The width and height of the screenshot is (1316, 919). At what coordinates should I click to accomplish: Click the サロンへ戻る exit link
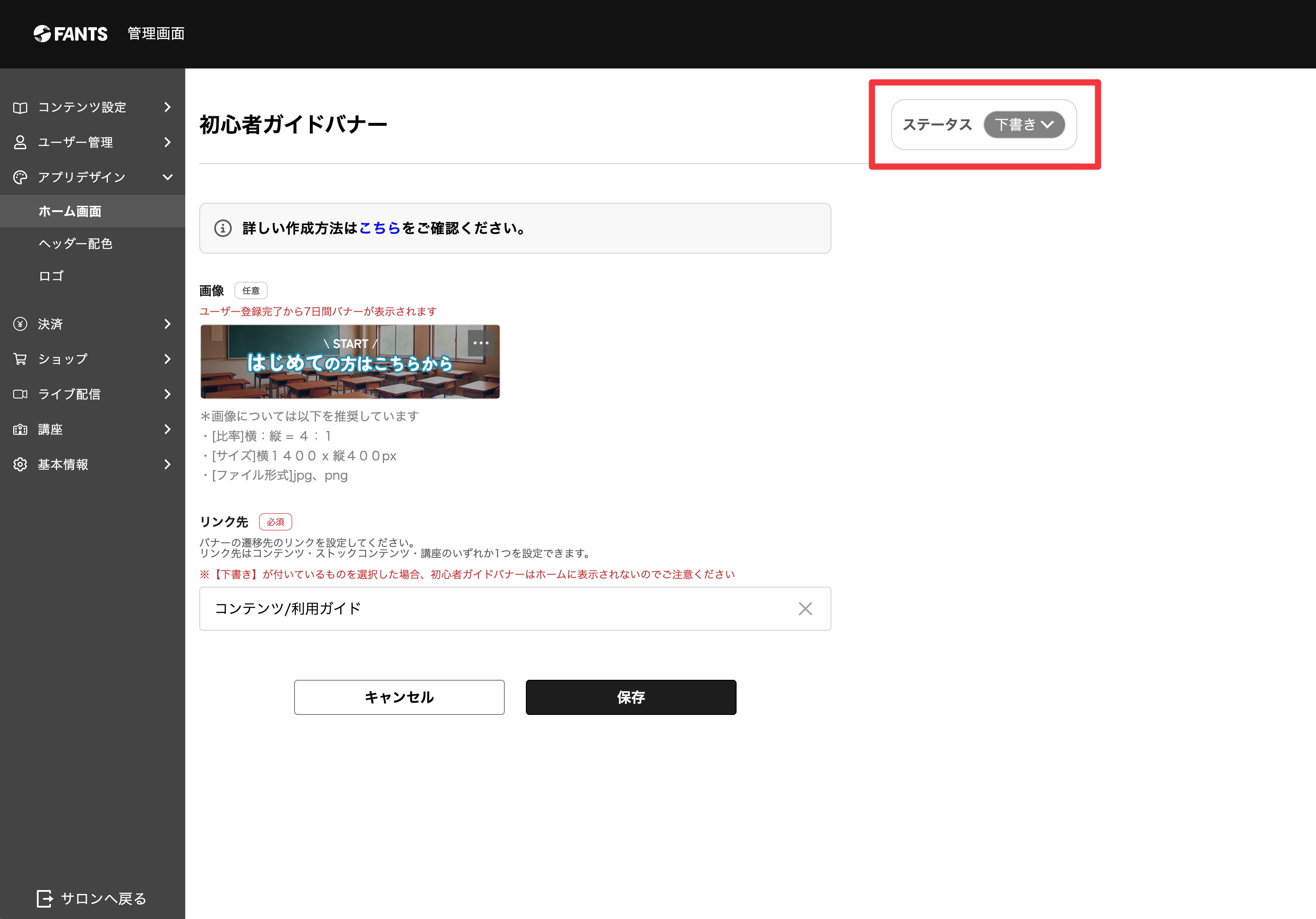pos(92,898)
